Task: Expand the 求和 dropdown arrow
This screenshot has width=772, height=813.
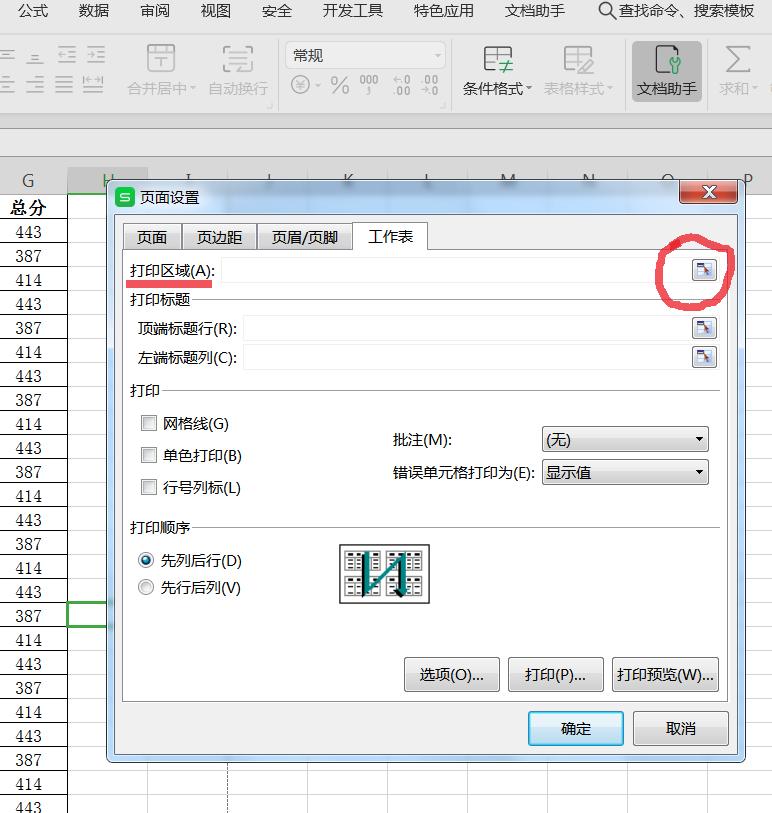Action: click(754, 89)
